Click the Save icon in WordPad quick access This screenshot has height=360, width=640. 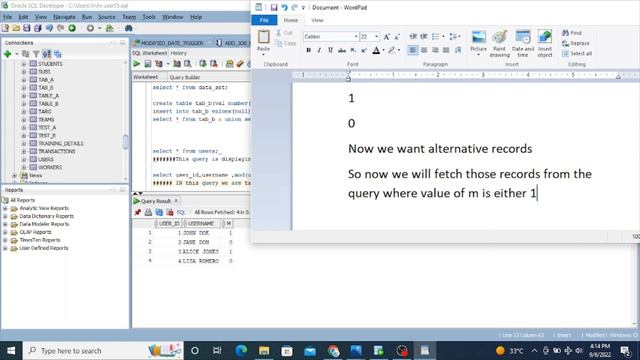tap(274, 7)
